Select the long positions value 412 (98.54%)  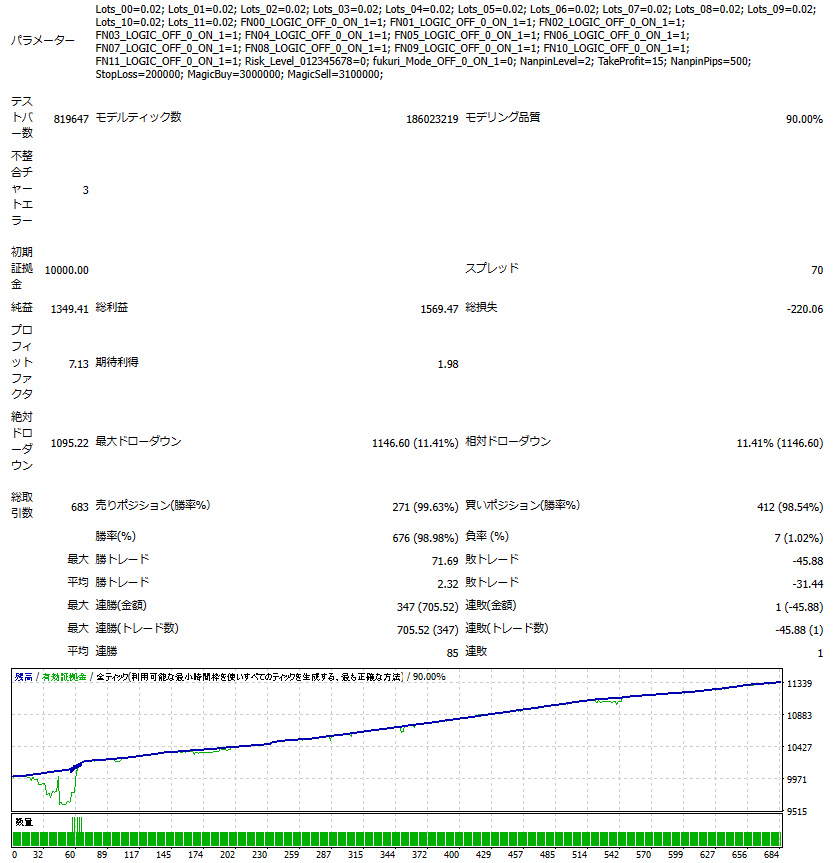pos(790,507)
